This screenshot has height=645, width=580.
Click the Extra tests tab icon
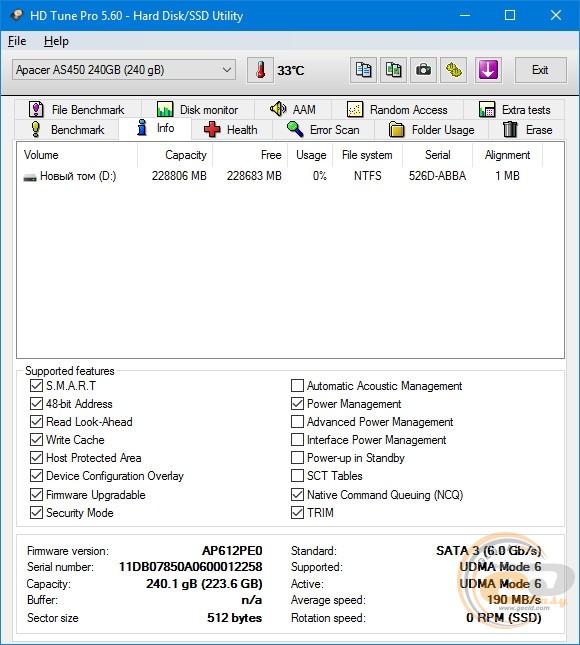pos(487,109)
